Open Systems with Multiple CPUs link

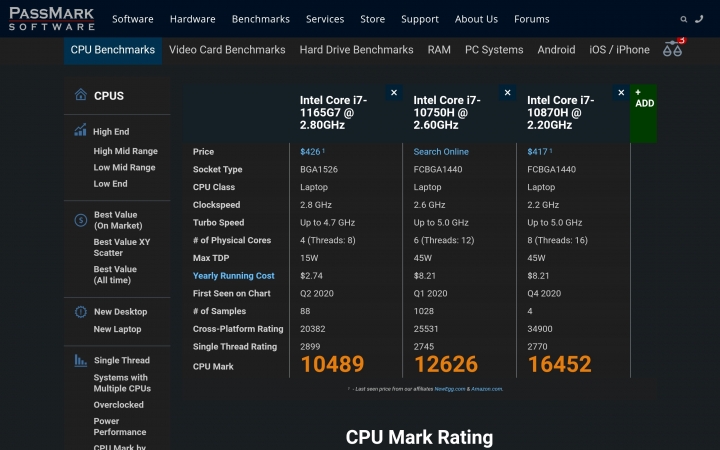pos(122,383)
